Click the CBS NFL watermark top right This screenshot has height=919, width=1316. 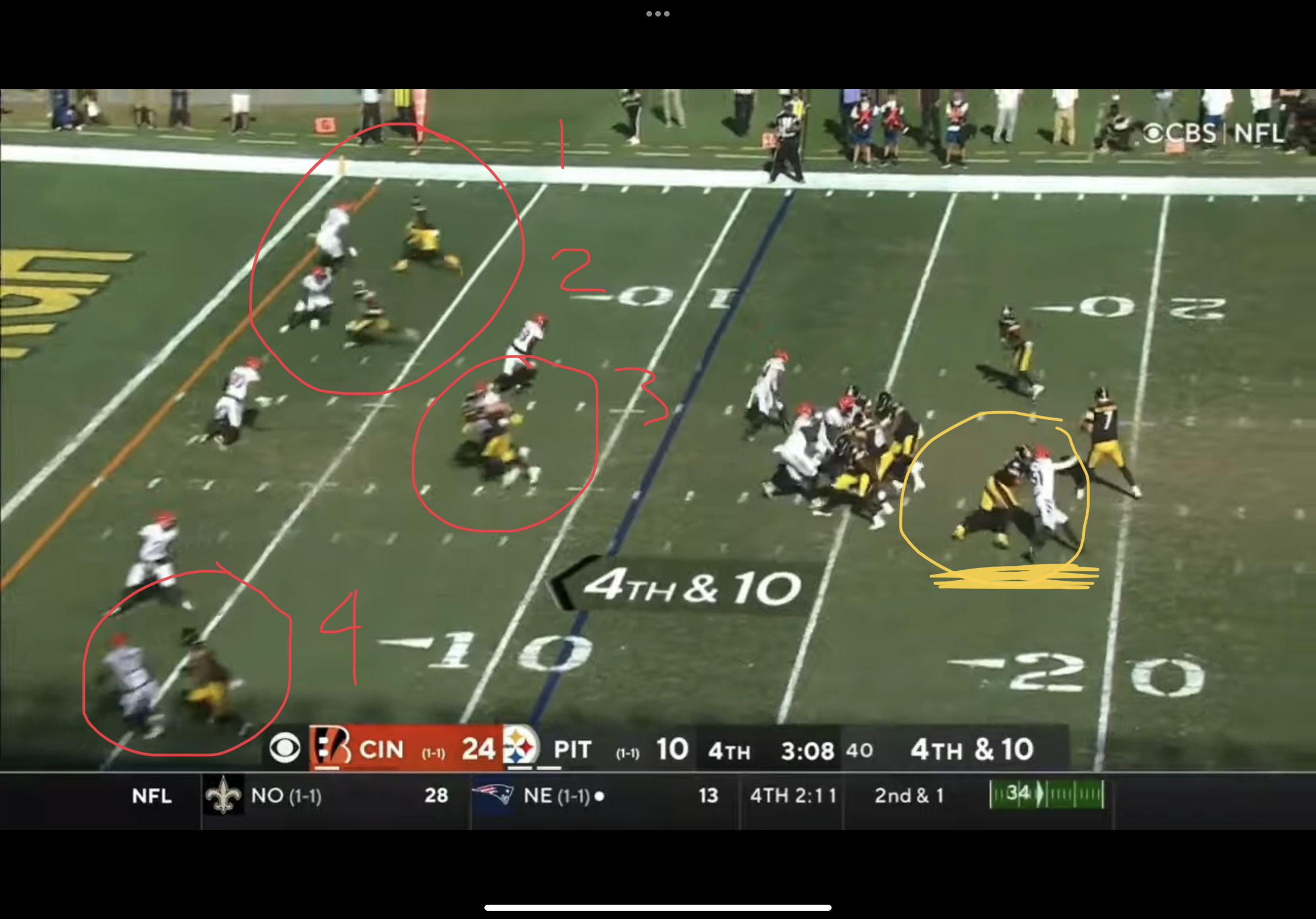coord(1213,133)
